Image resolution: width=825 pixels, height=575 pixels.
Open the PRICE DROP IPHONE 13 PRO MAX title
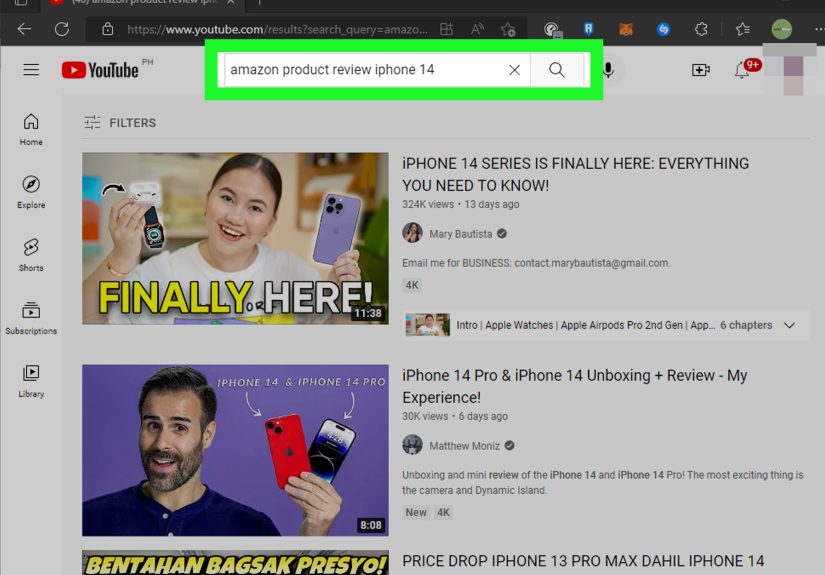pyautogui.click(x=583, y=561)
